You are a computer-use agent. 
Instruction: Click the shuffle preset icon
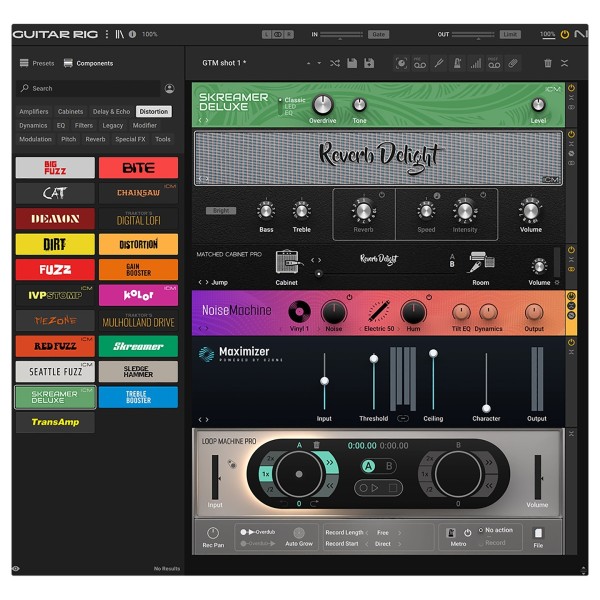coord(335,63)
